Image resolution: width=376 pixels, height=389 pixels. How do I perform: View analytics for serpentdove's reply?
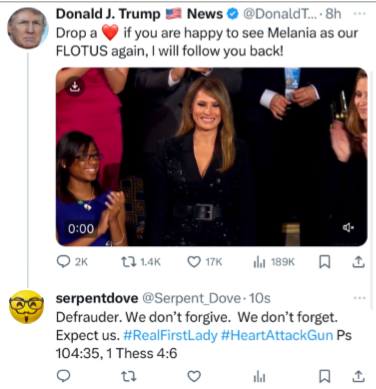pyautogui.click(x=259, y=377)
